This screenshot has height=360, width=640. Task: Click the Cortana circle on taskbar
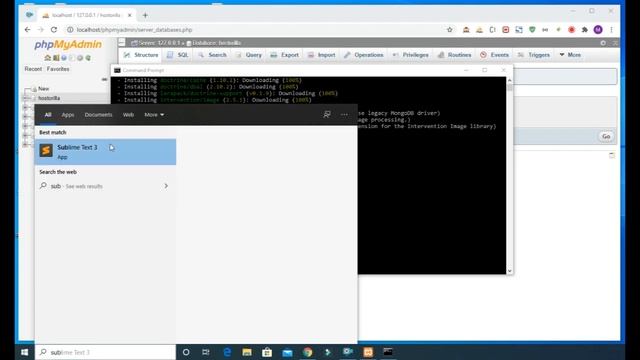click(x=186, y=352)
